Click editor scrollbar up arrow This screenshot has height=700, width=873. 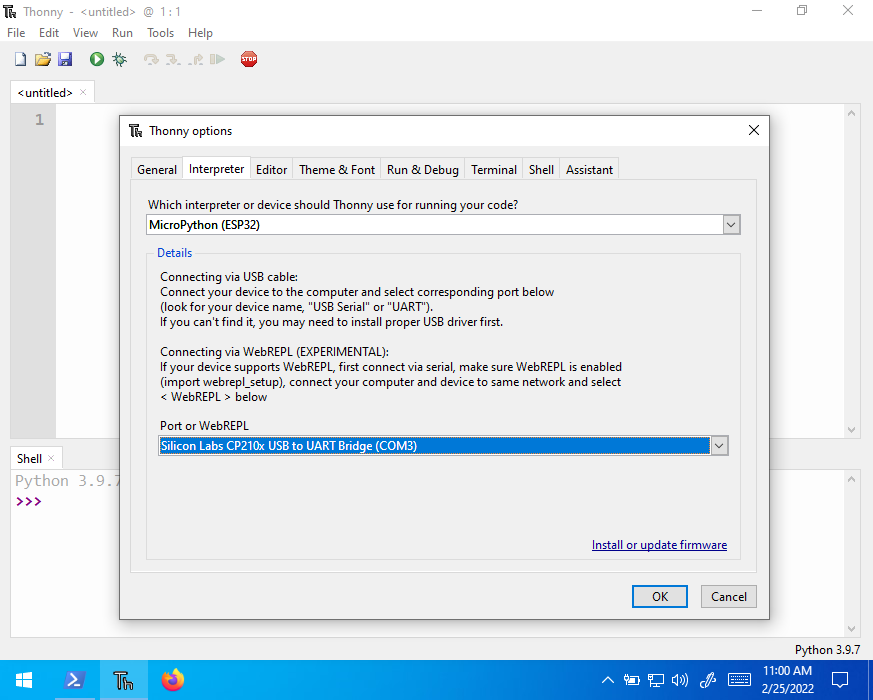pyautogui.click(x=851, y=113)
